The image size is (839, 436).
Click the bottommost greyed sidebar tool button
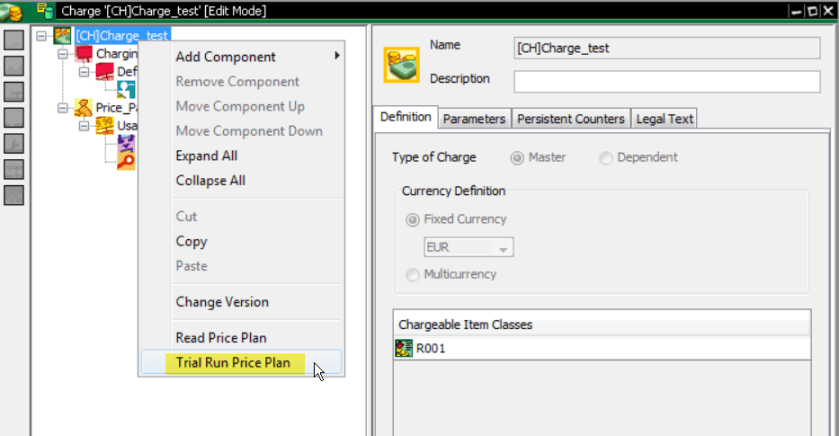(x=14, y=196)
